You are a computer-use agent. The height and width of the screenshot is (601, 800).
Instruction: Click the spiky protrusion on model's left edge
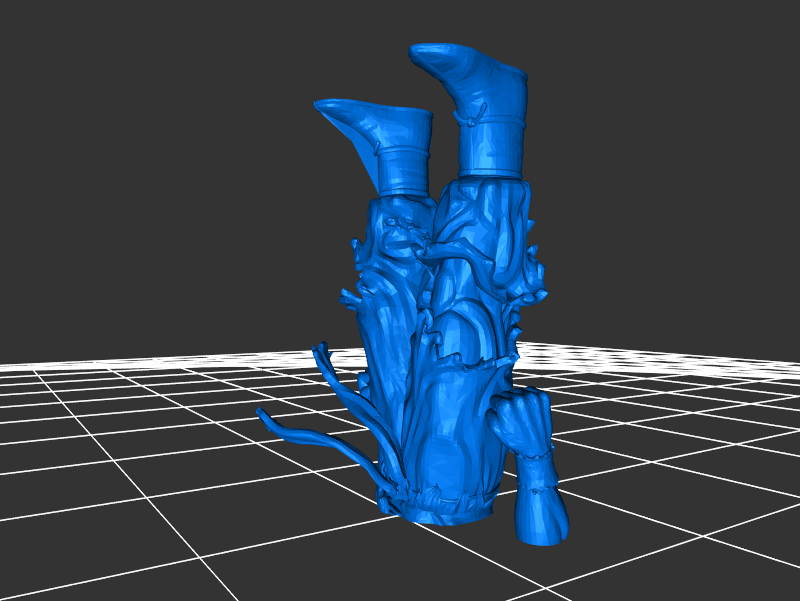(x=352, y=297)
